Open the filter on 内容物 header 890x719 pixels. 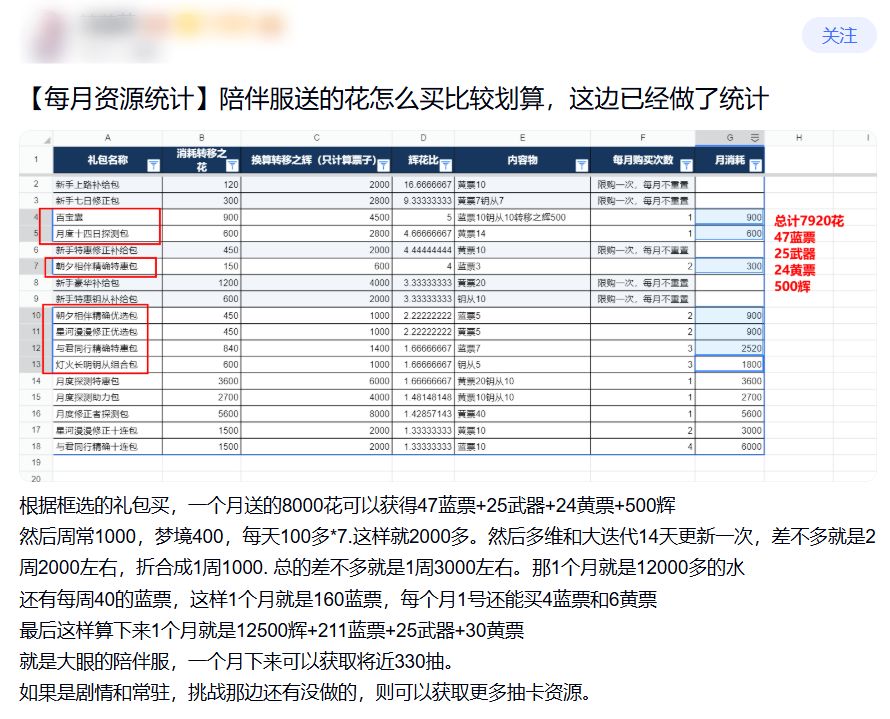(x=581, y=165)
